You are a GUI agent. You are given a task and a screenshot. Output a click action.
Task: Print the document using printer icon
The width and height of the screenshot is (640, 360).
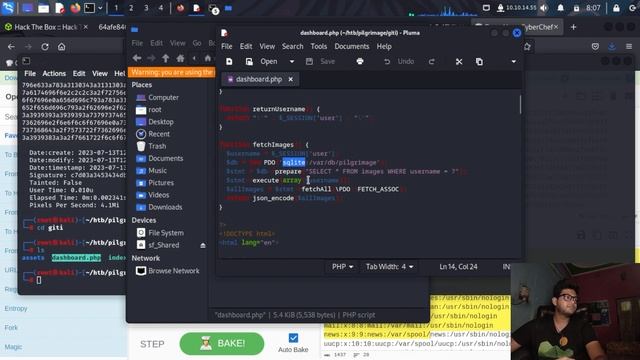360,62
